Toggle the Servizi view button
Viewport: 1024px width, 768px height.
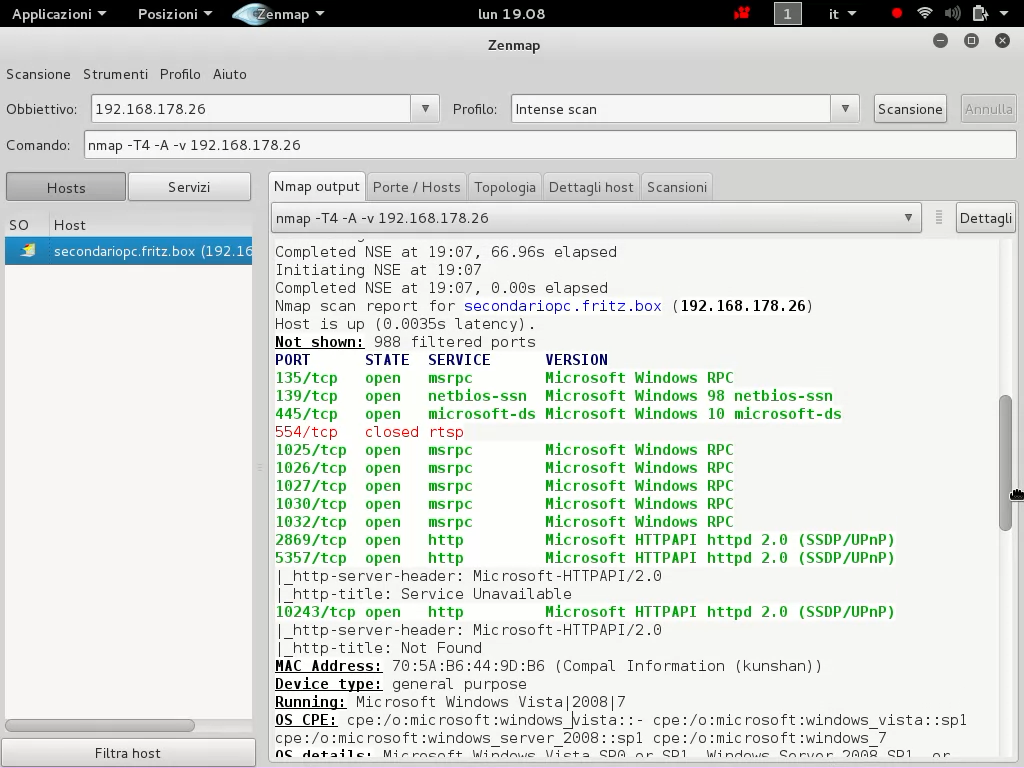(x=189, y=187)
